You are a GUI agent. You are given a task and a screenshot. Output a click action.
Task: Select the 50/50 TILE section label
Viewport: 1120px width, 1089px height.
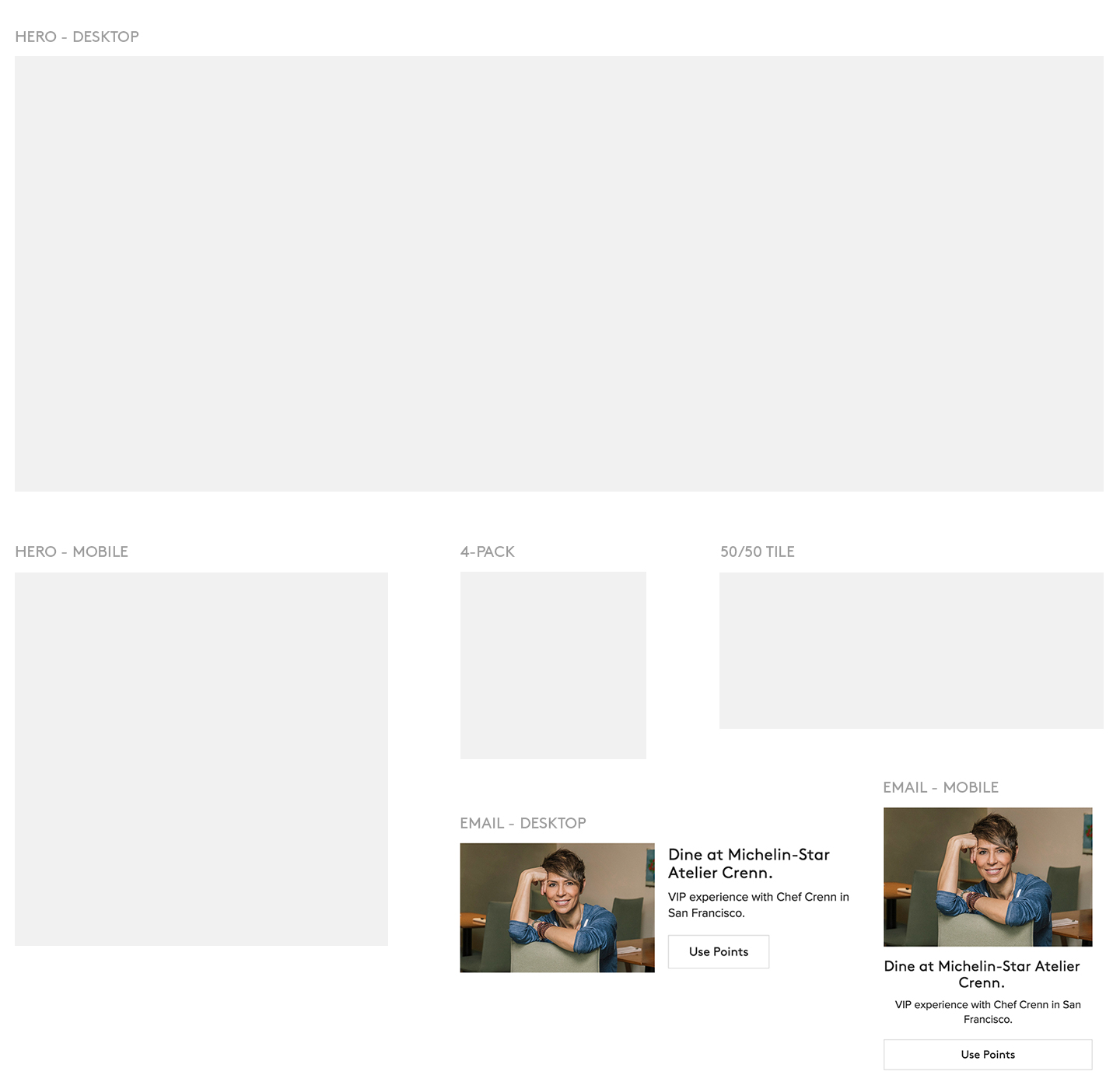pyautogui.click(x=757, y=552)
